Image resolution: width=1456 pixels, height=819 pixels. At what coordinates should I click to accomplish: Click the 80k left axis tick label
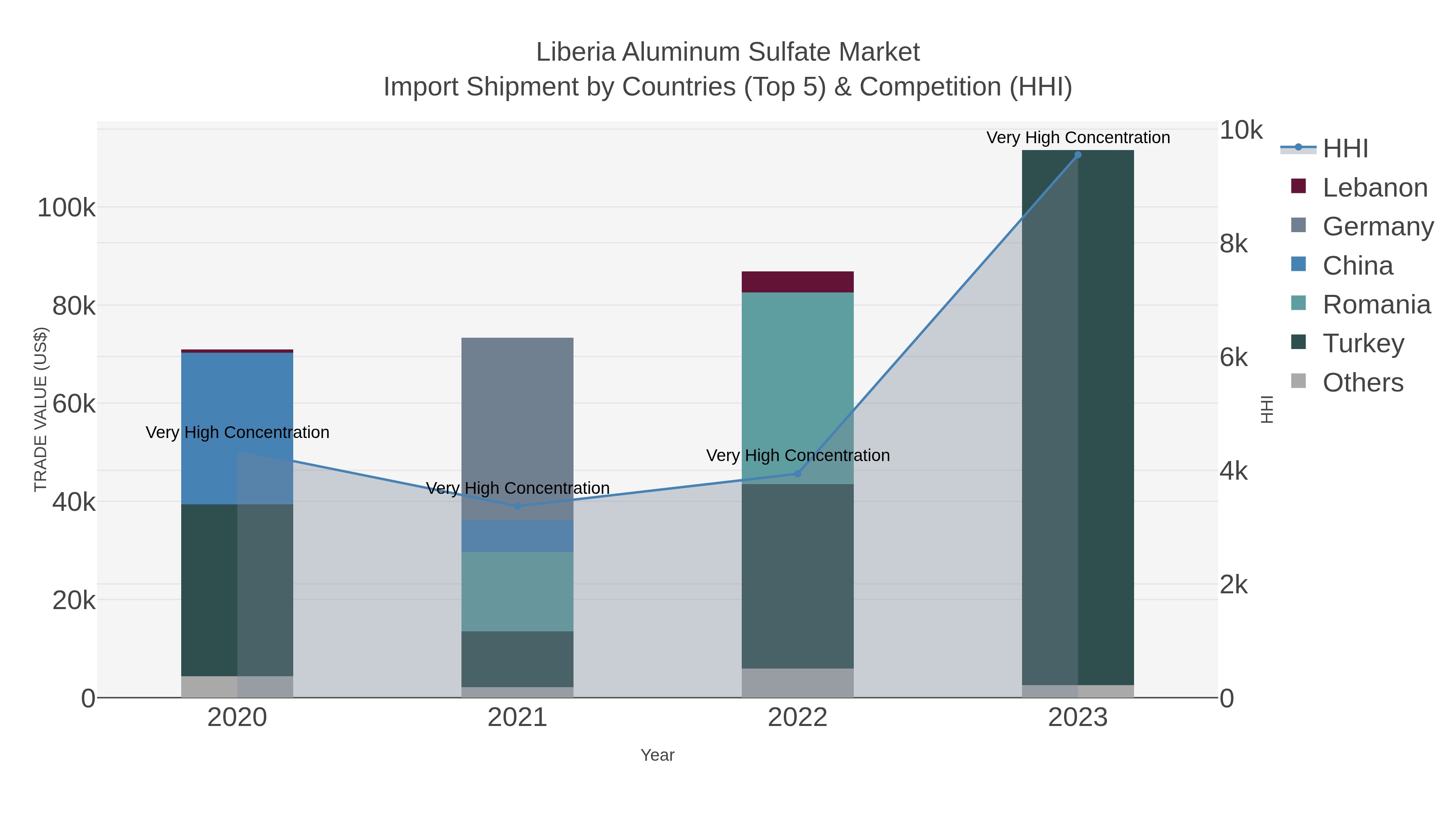pyautogui.click(x=74, y=306)
